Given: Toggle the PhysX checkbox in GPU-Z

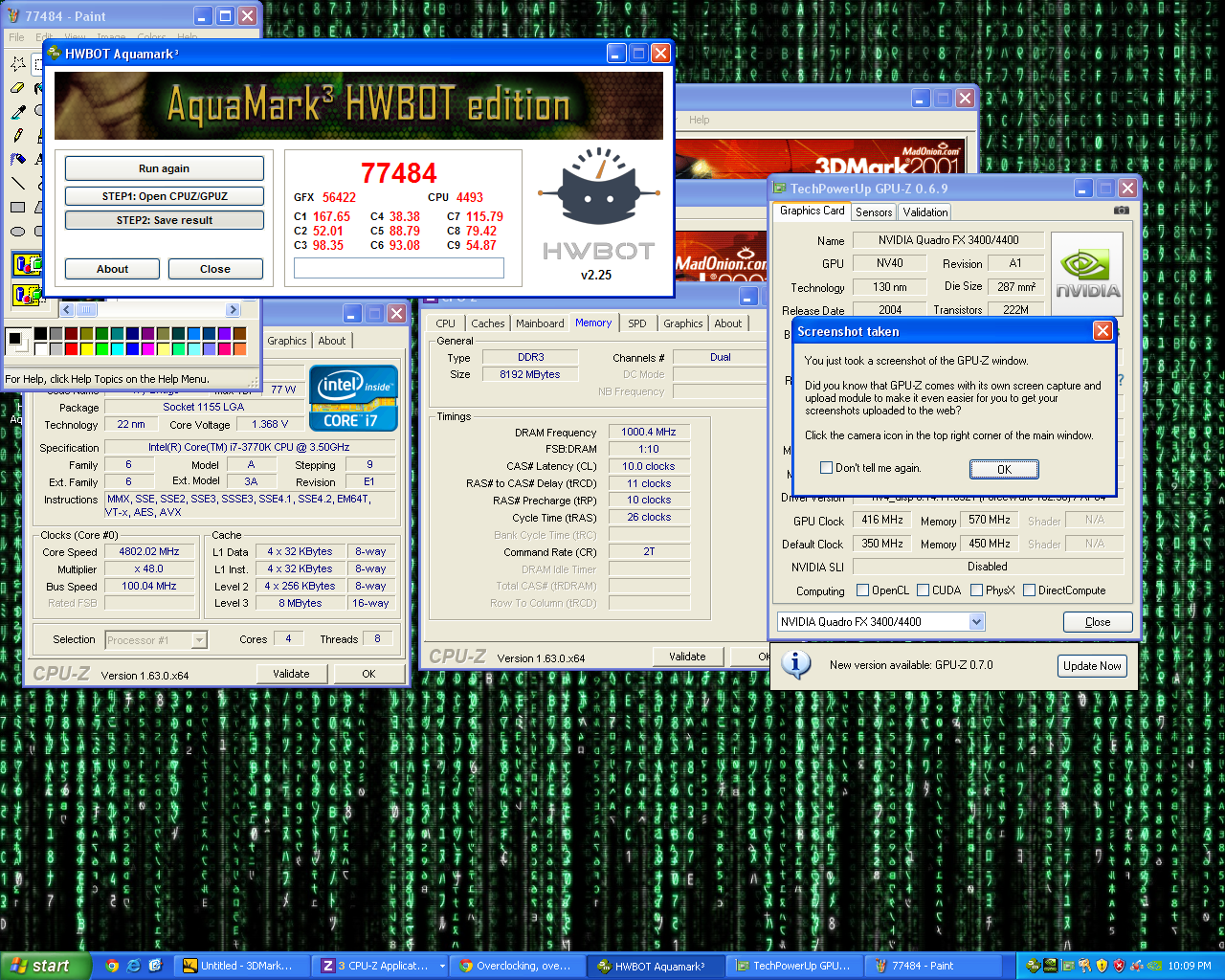Looking at the screenshot, I should click(x=976, y=590).
